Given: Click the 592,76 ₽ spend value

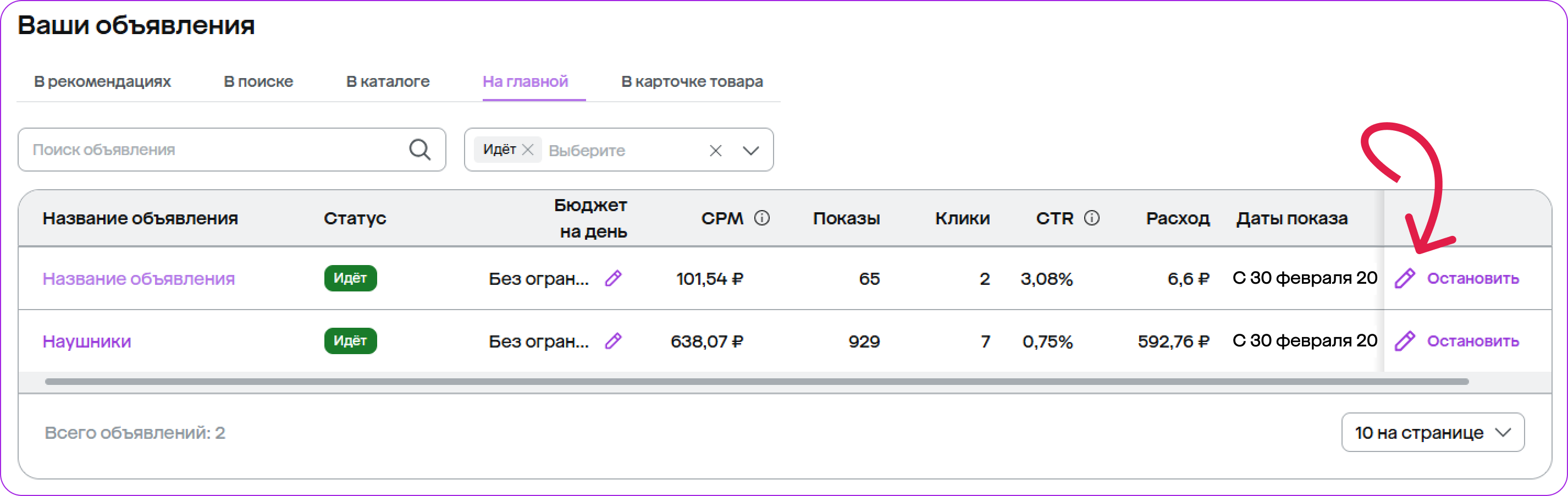Looking at the screenshot, I should point(1174,341).
